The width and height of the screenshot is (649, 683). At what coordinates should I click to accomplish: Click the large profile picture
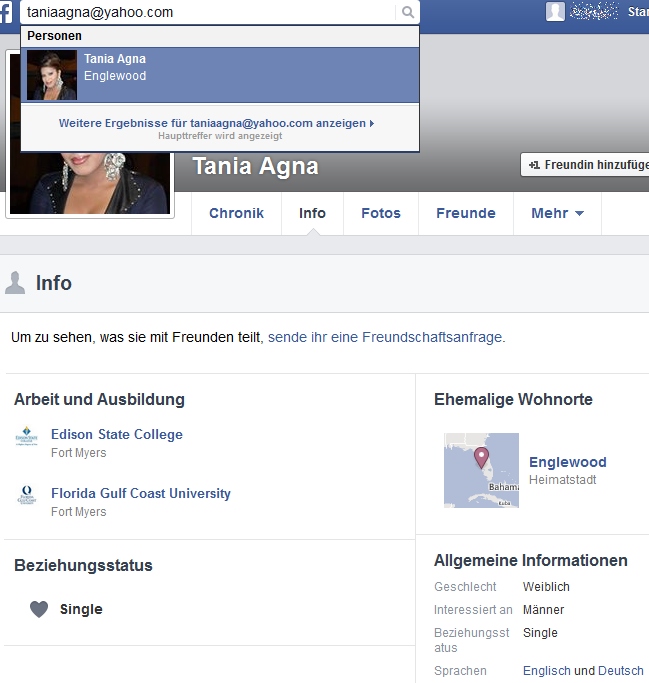90,183
